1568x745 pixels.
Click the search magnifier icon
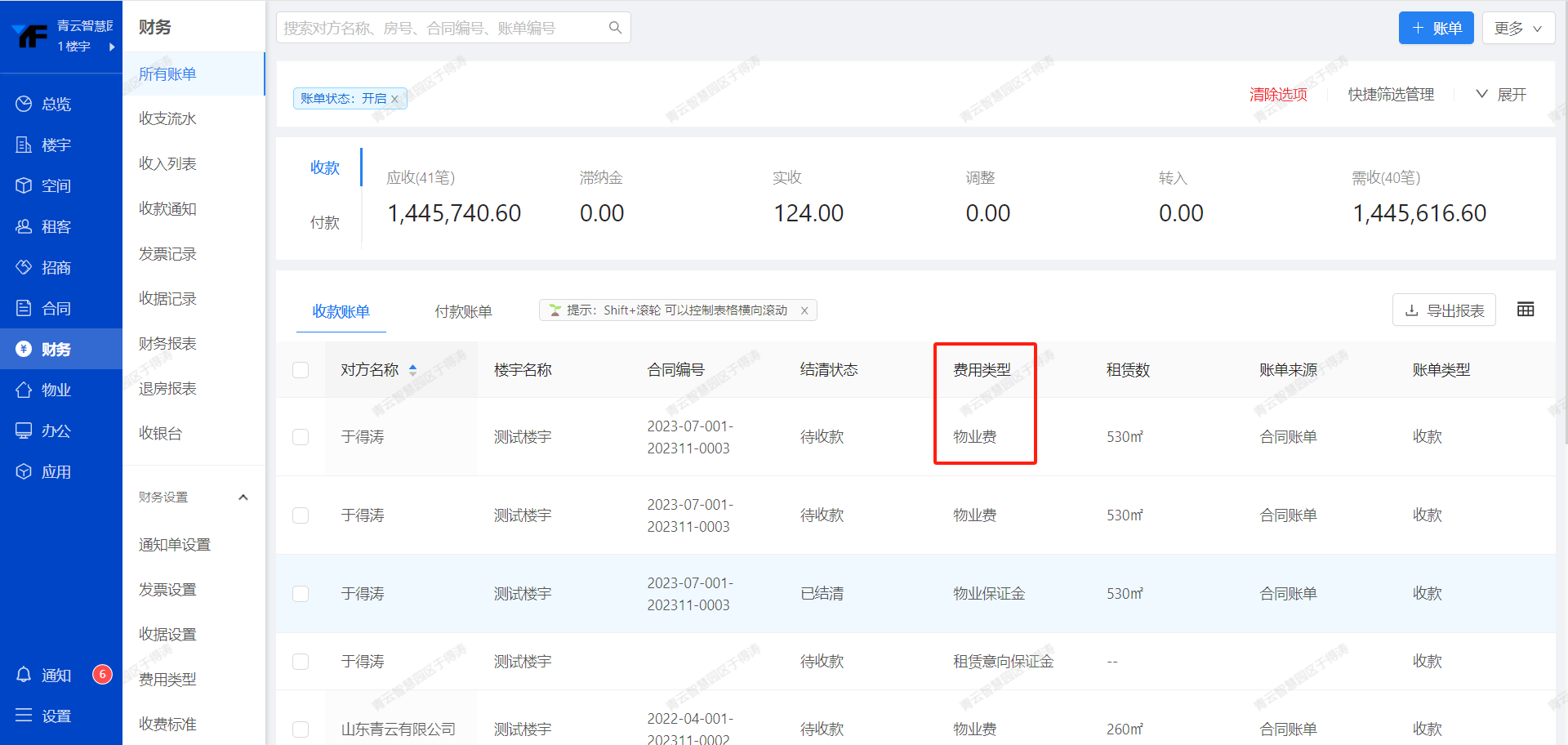tap(615, 28)
